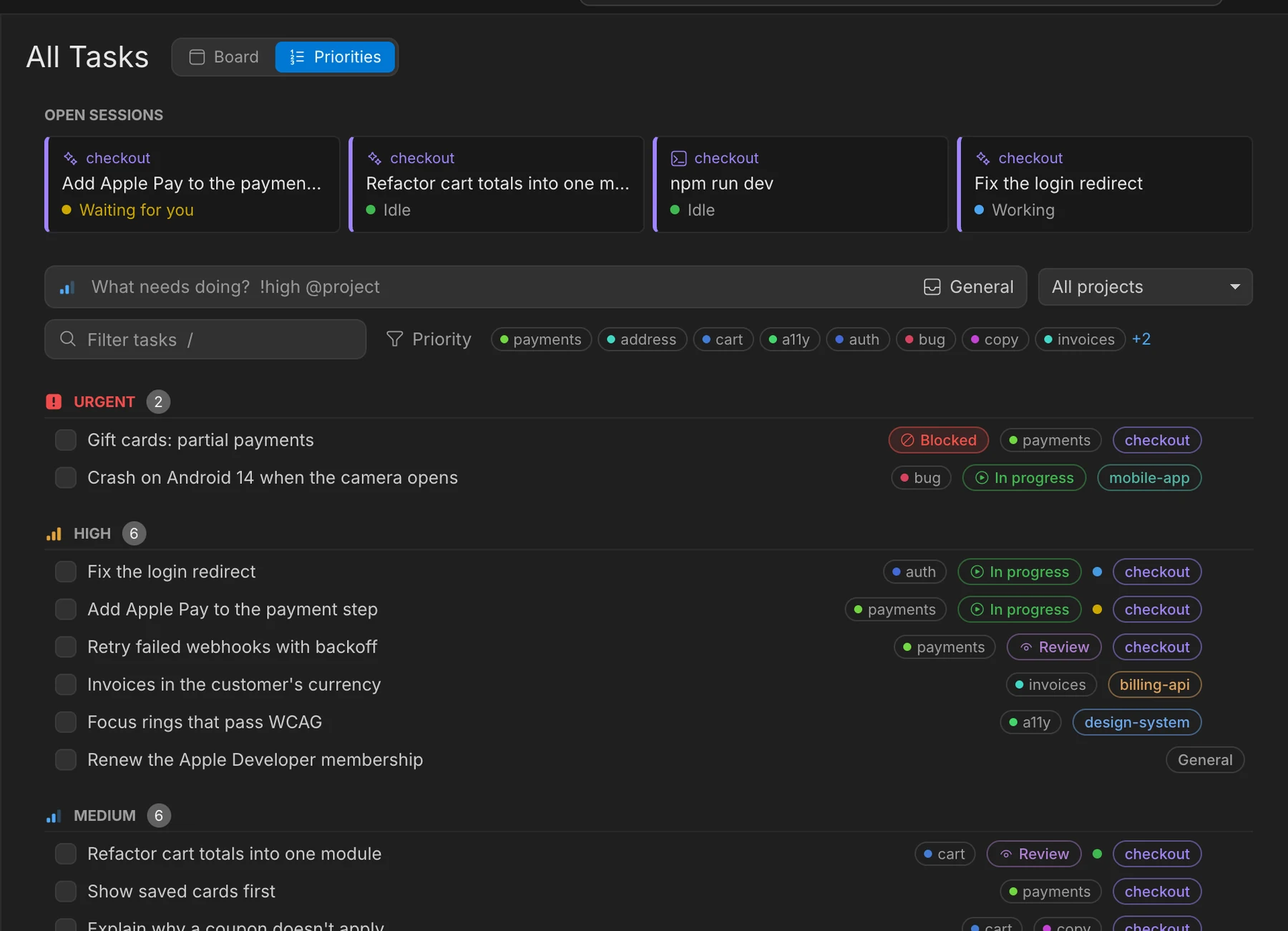
Task: Show the +2 more tags
Action: point(1141,339)
